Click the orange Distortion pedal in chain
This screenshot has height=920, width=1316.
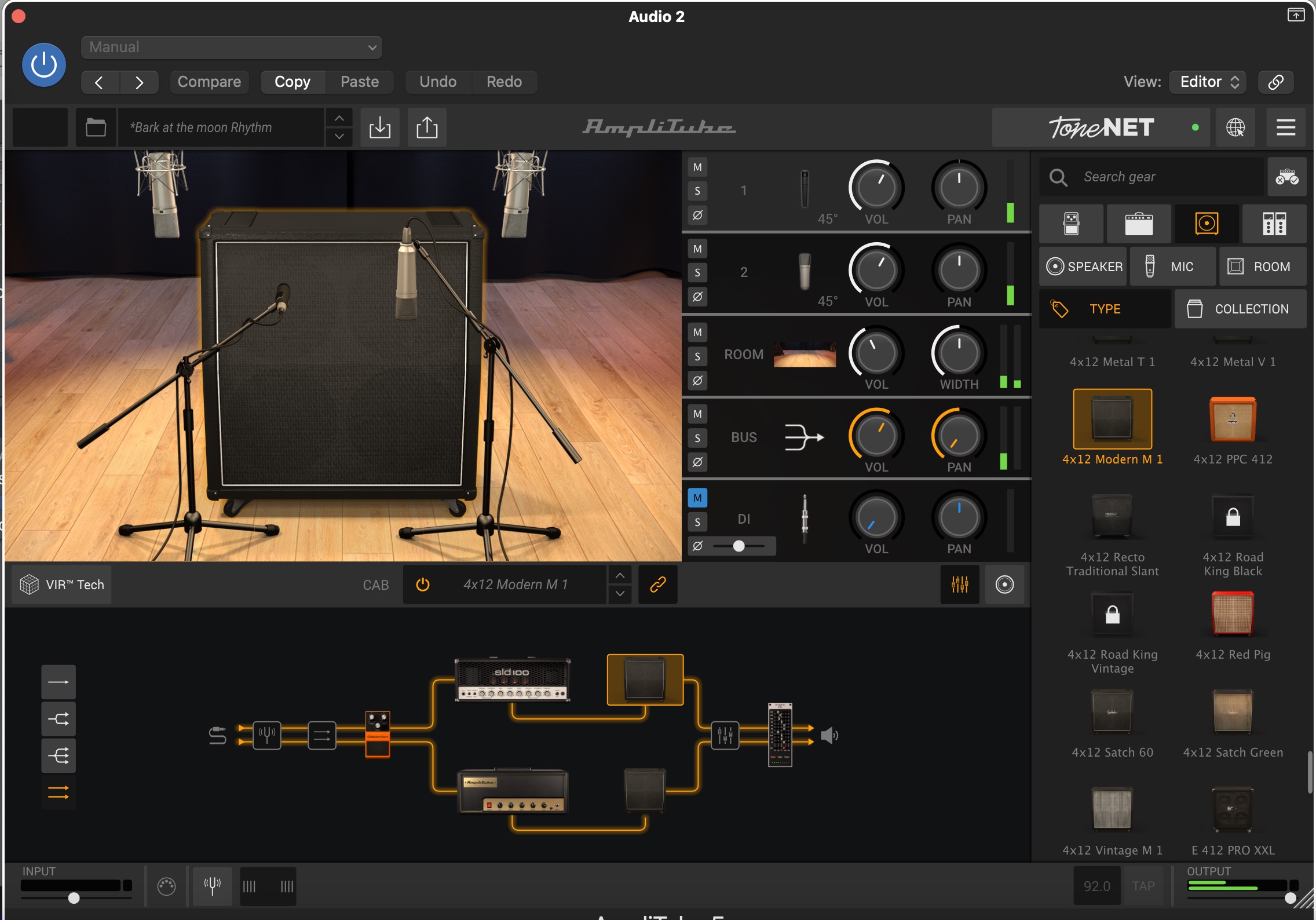pos(378,734)
